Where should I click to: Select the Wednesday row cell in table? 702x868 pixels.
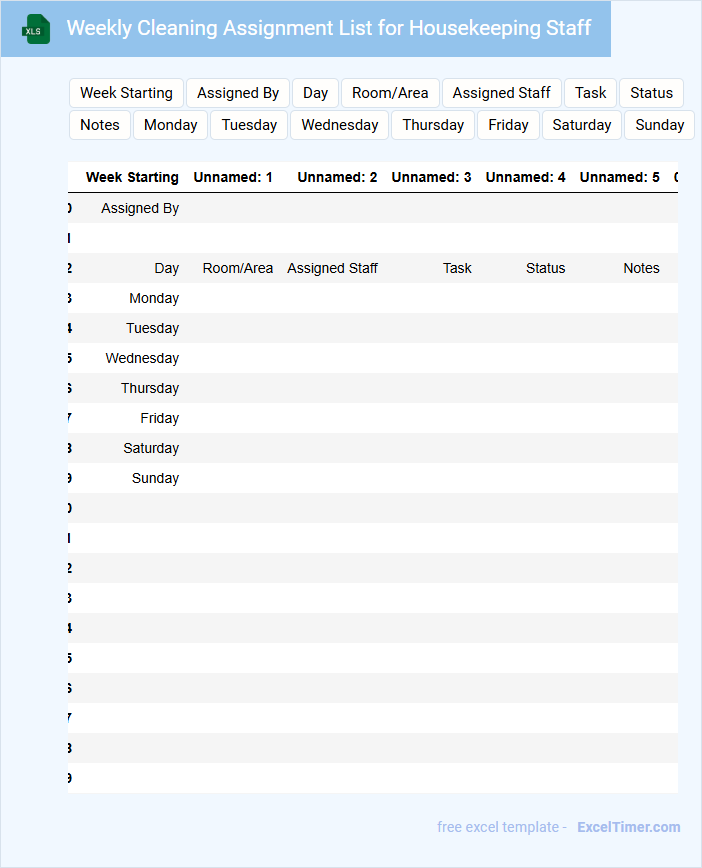[x=142, y=358]
